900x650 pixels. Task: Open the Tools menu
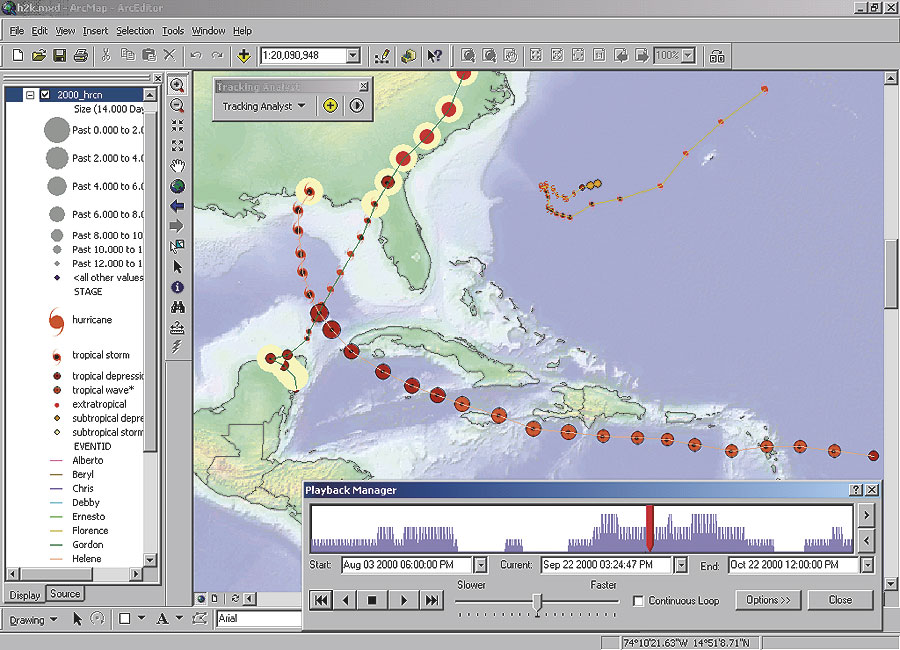point(173,31)
